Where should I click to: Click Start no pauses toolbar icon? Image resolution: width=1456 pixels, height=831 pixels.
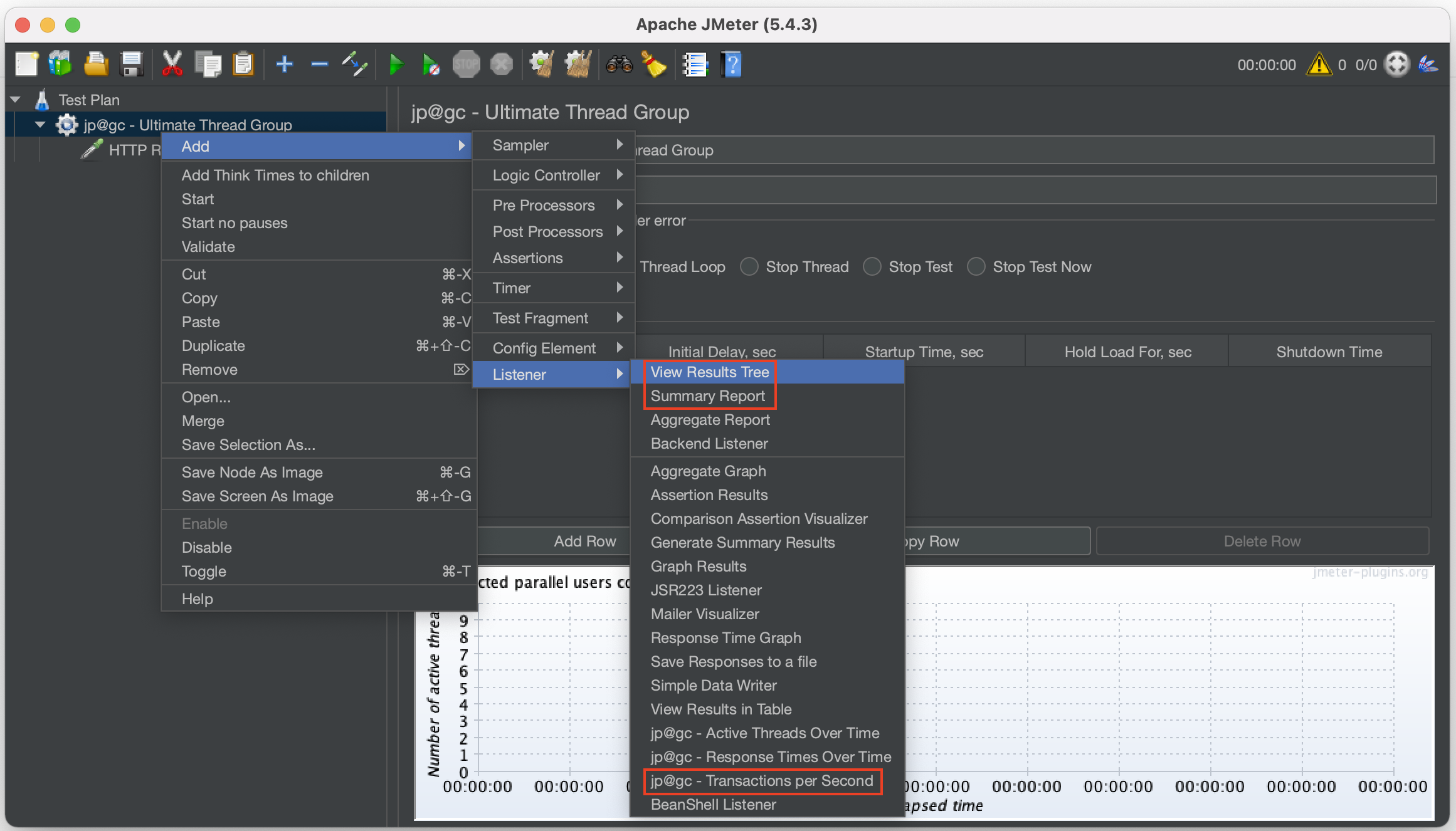(x=431, y=64)
